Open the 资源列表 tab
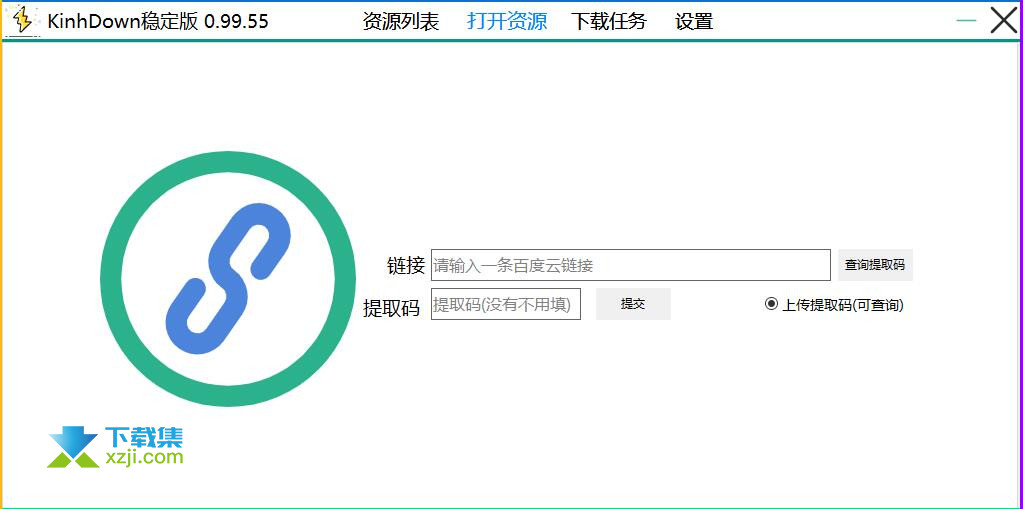This screenshot has width=1023, height=509. click(401, 22)
